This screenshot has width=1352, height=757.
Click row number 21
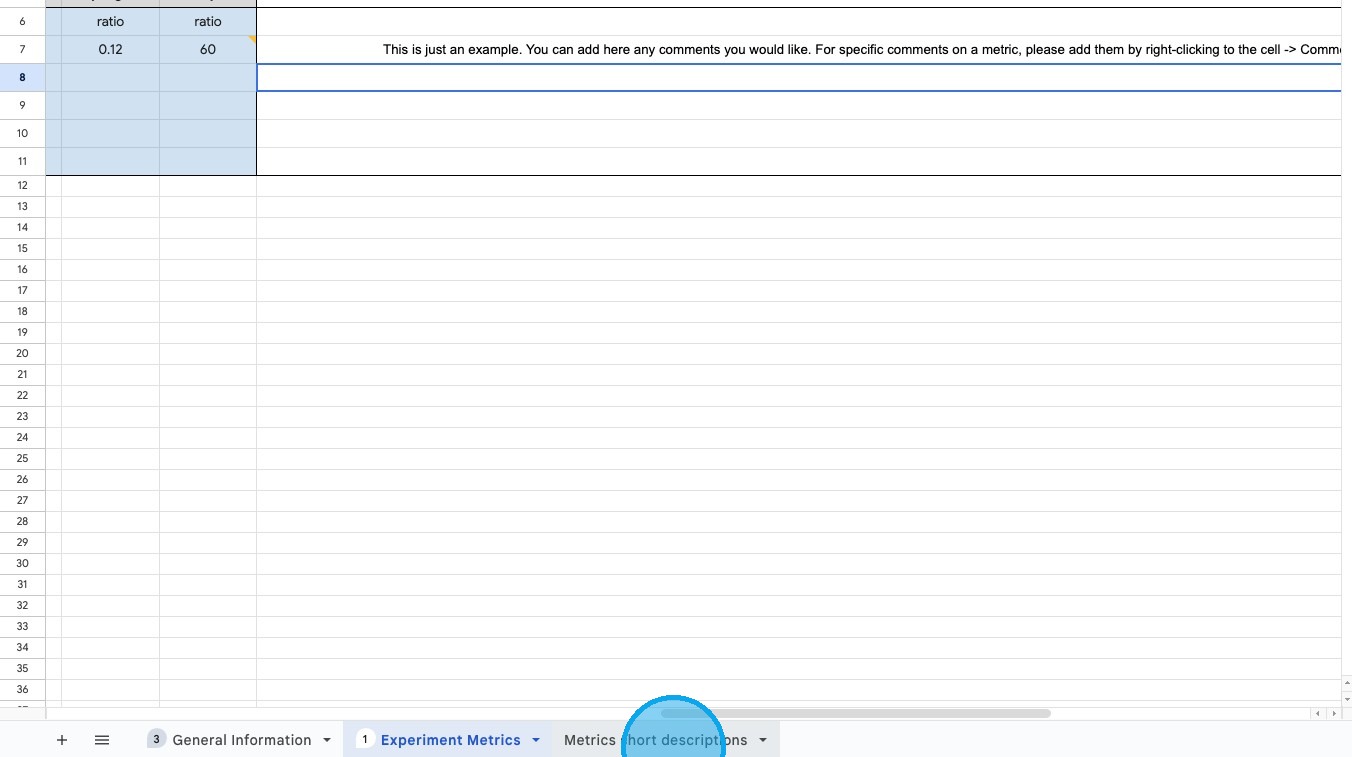point(22,374)
